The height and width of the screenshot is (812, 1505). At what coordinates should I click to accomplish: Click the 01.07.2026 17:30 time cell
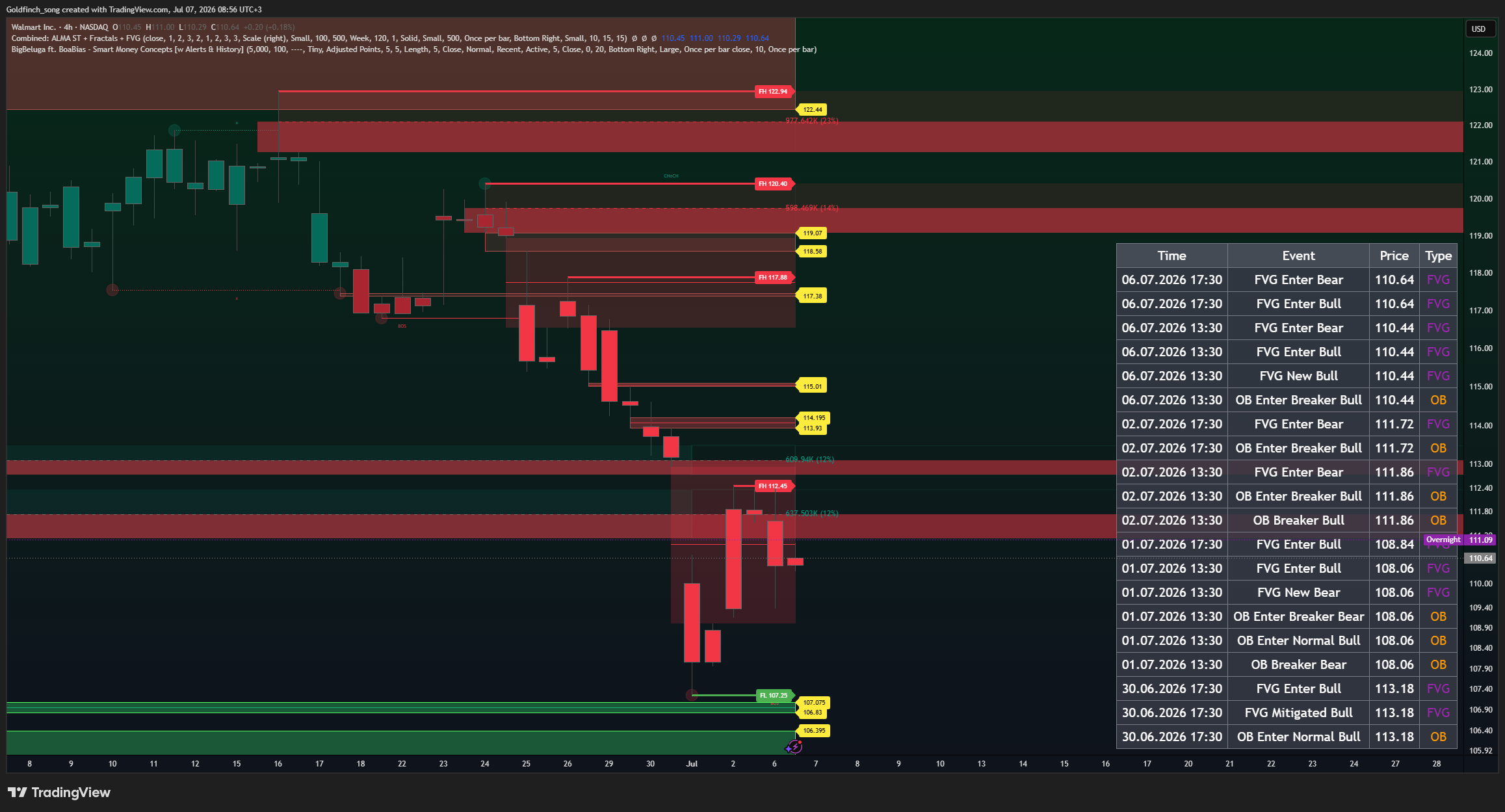pos(1172,545)
